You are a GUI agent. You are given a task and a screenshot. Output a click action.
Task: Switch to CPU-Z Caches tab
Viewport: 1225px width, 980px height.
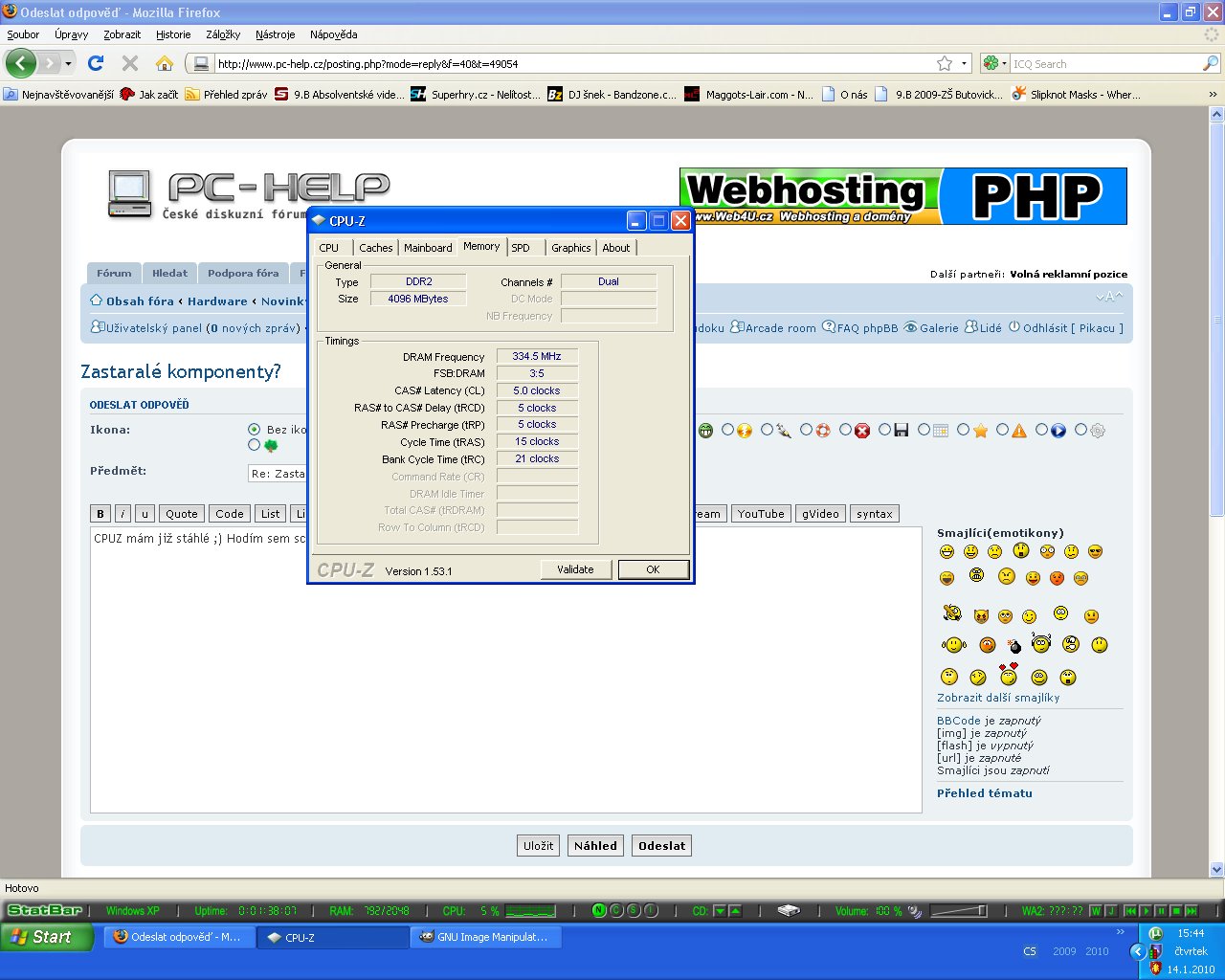[x=376, y=248]
